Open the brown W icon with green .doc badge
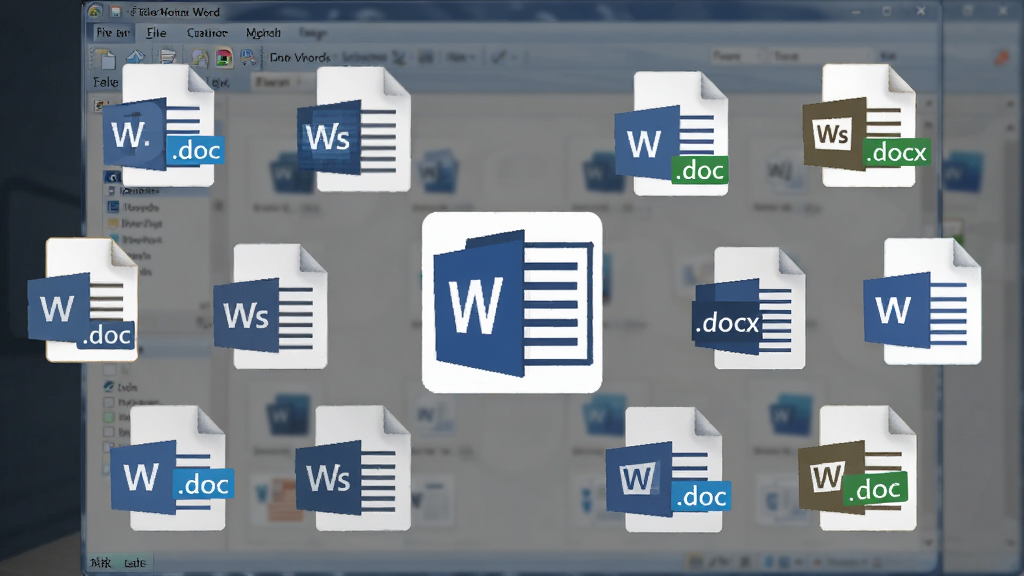The height and width of the screenshot is (576, 1024). pyautogui.click(x=856, y=468)
